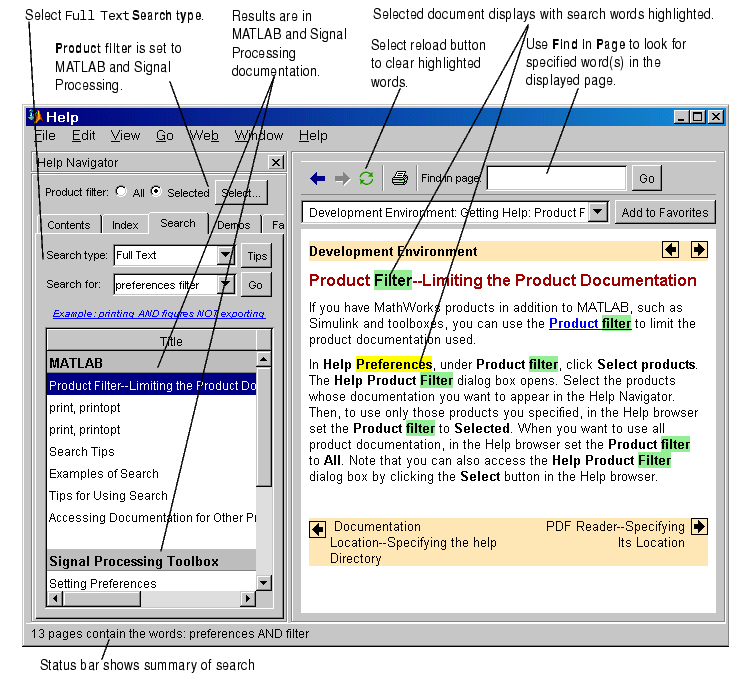Click the Title column header

coord(152,341)
